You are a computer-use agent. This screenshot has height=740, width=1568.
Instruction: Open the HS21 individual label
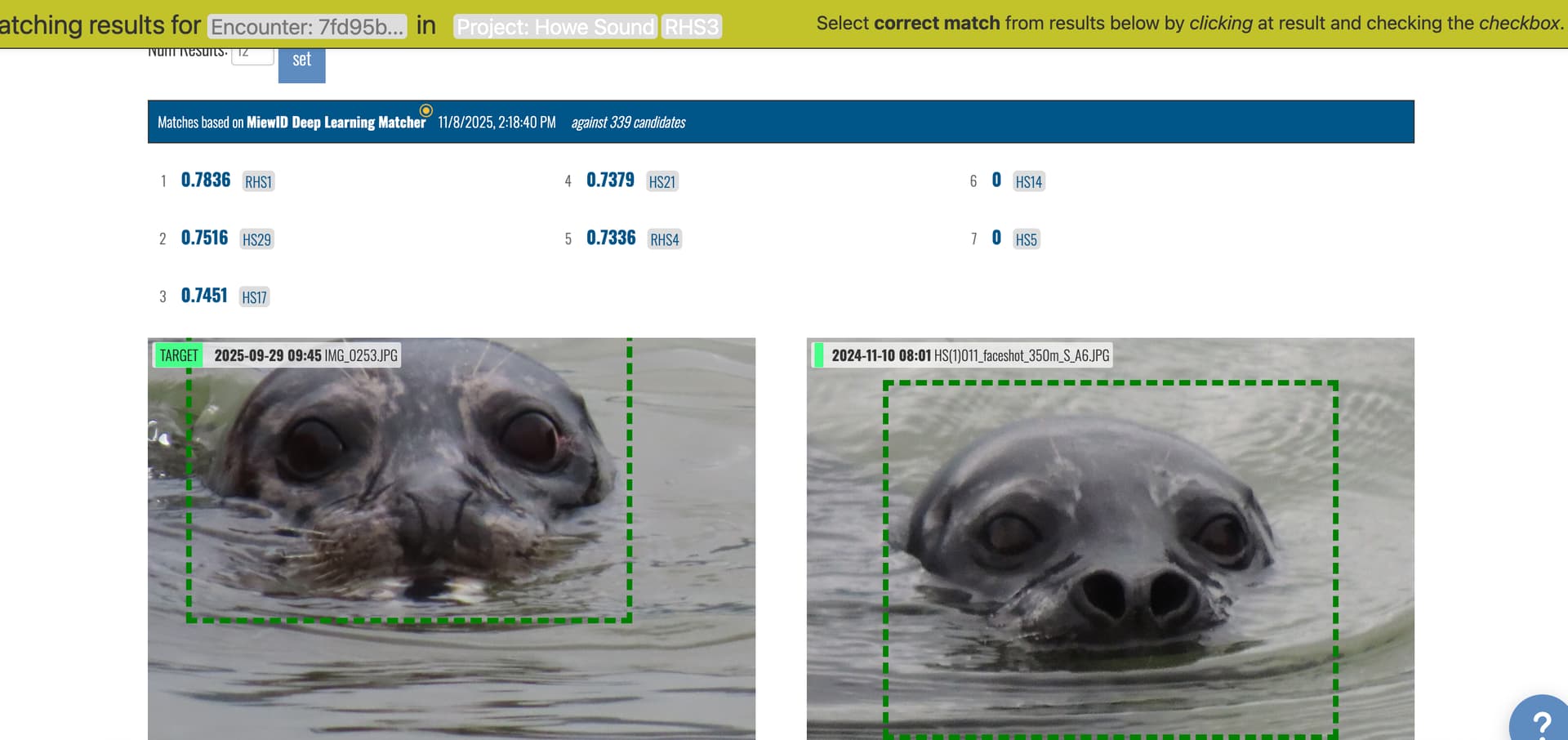pos(661,182)
